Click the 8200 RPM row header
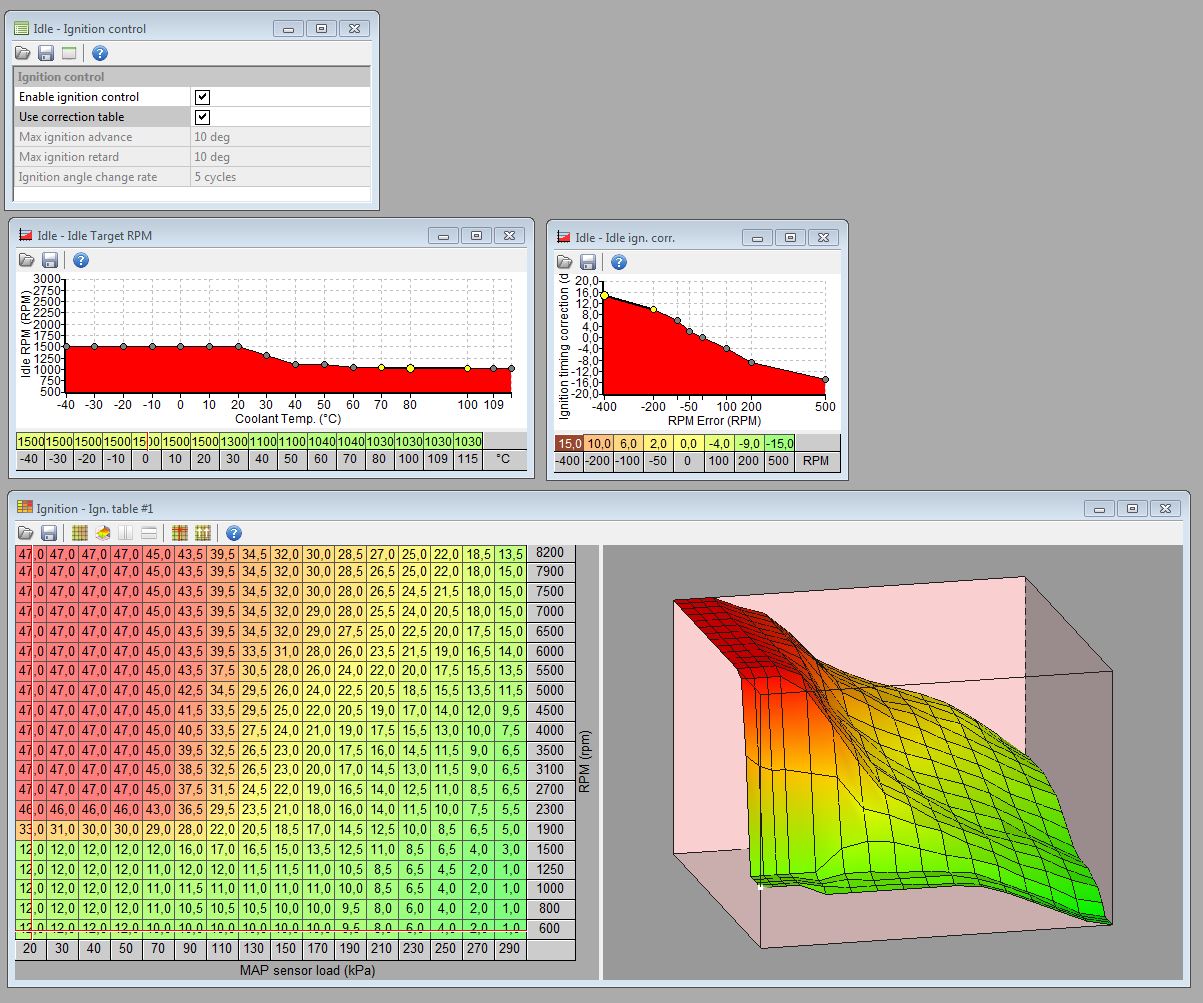Image resolution: width=1203 pixels, height=1003 pixels. (551, 552)
